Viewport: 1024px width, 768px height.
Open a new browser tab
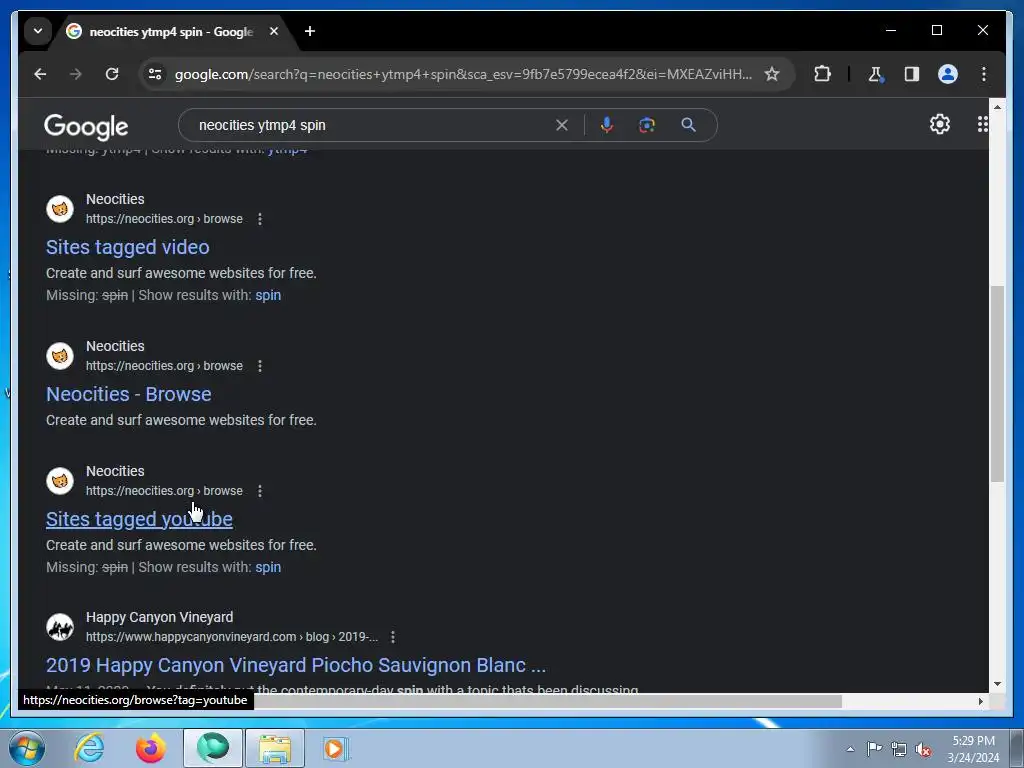(x=310, y=31)
